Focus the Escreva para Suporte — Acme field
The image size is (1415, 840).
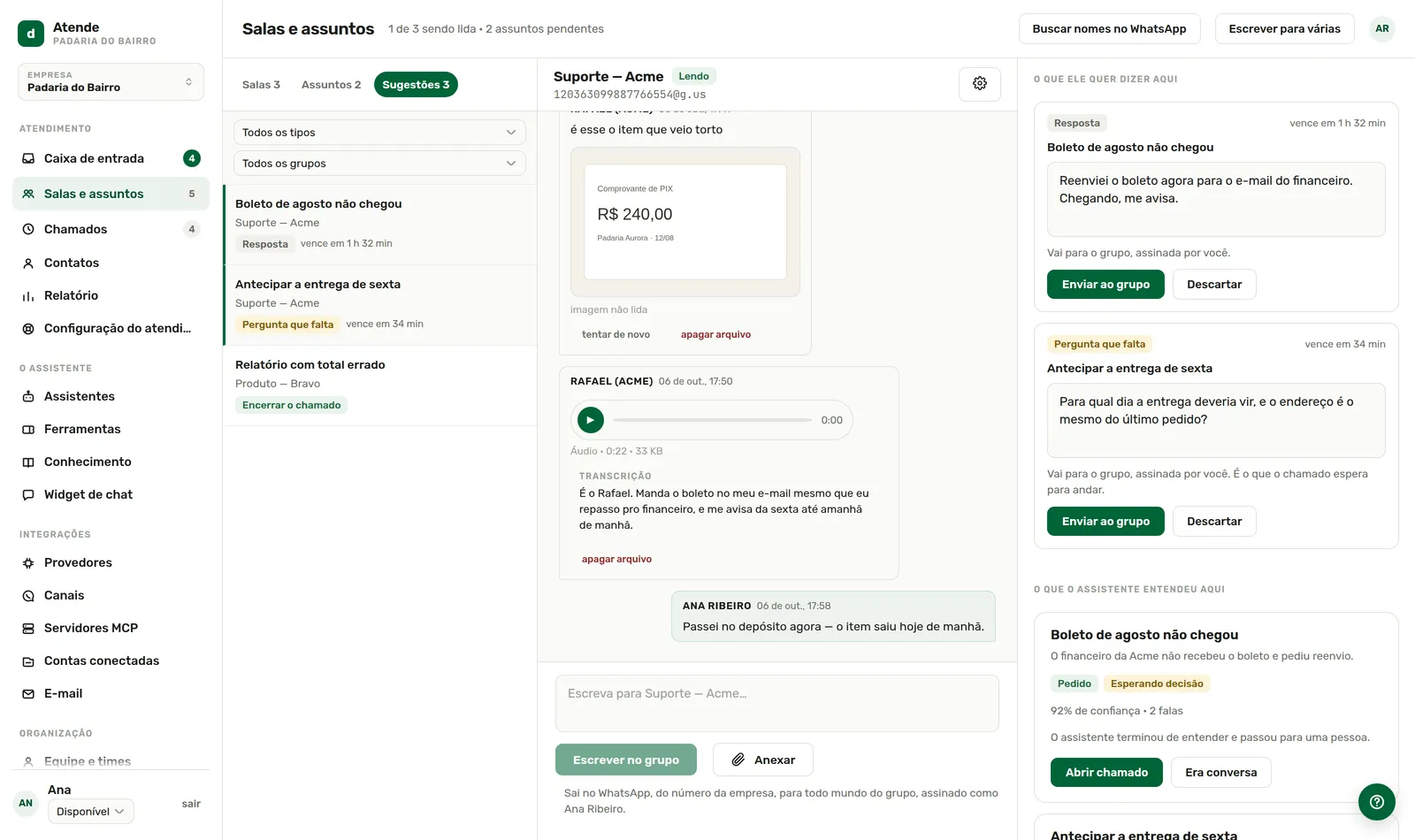click(x=777, y=704)
